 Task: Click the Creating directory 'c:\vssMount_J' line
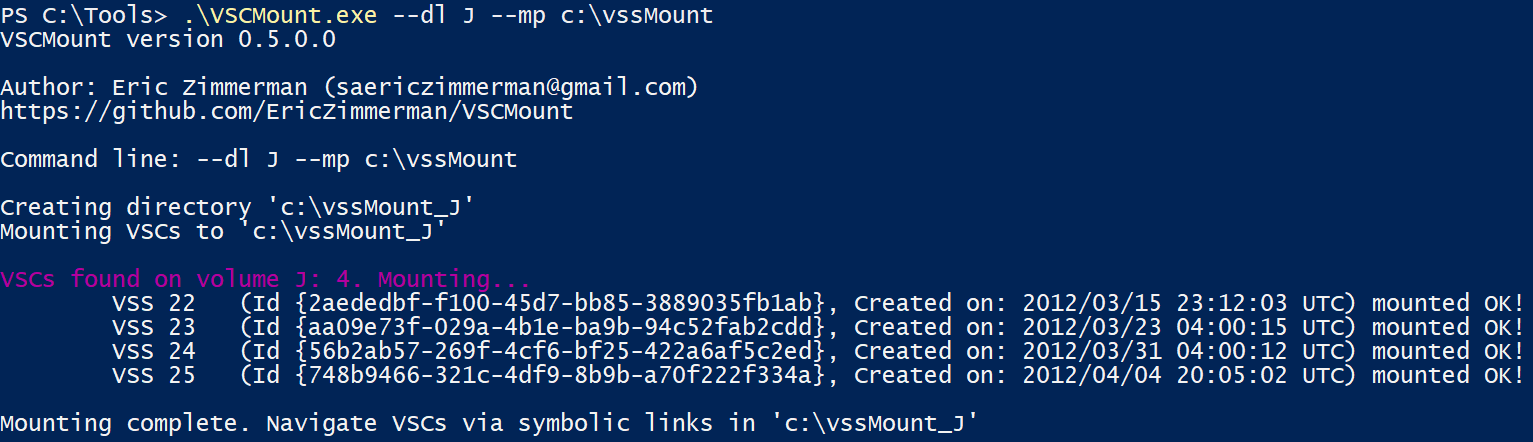click(x=237, y=207)
